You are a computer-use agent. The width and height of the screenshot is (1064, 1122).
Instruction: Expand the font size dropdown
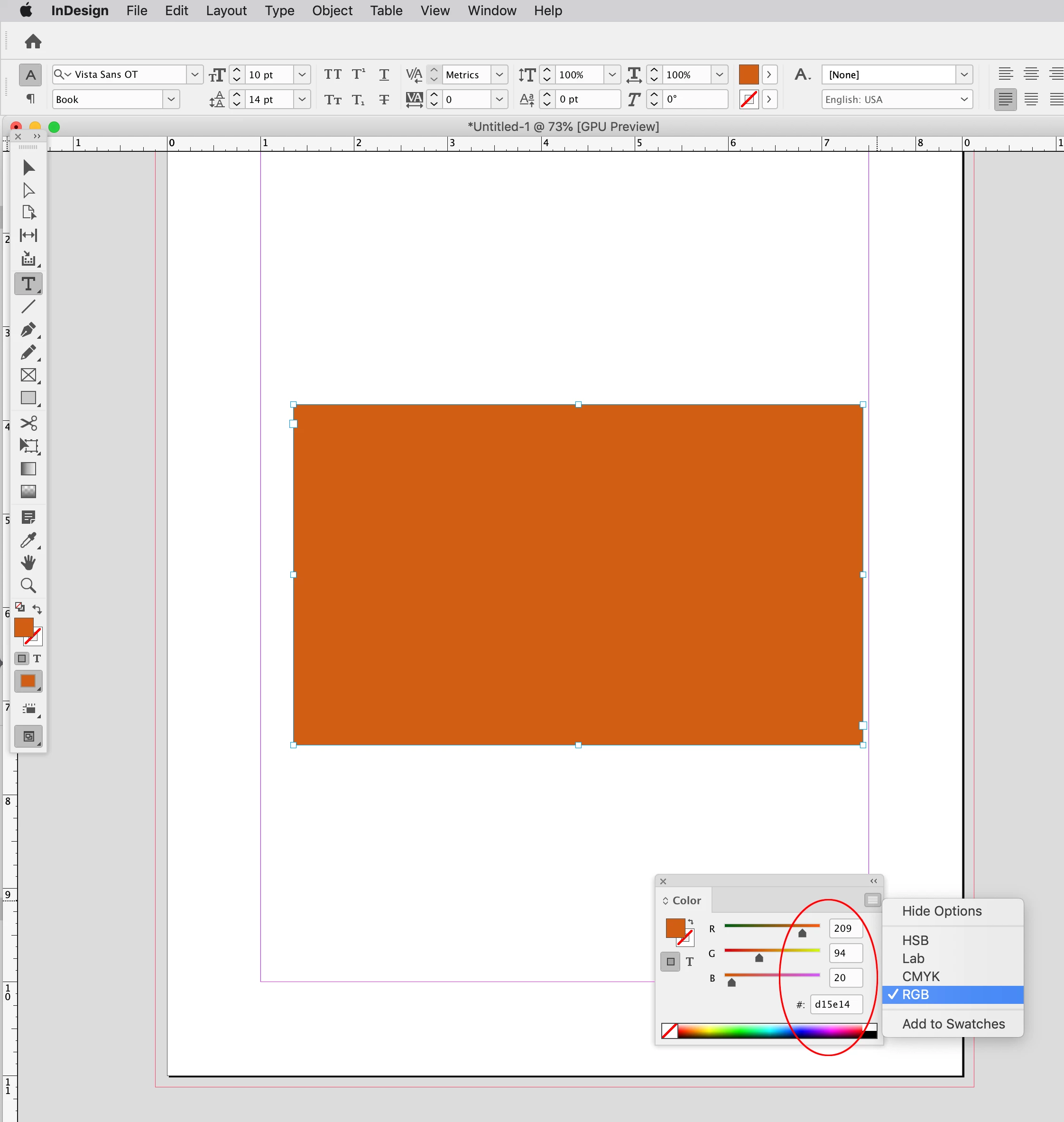tap(302, 74)
